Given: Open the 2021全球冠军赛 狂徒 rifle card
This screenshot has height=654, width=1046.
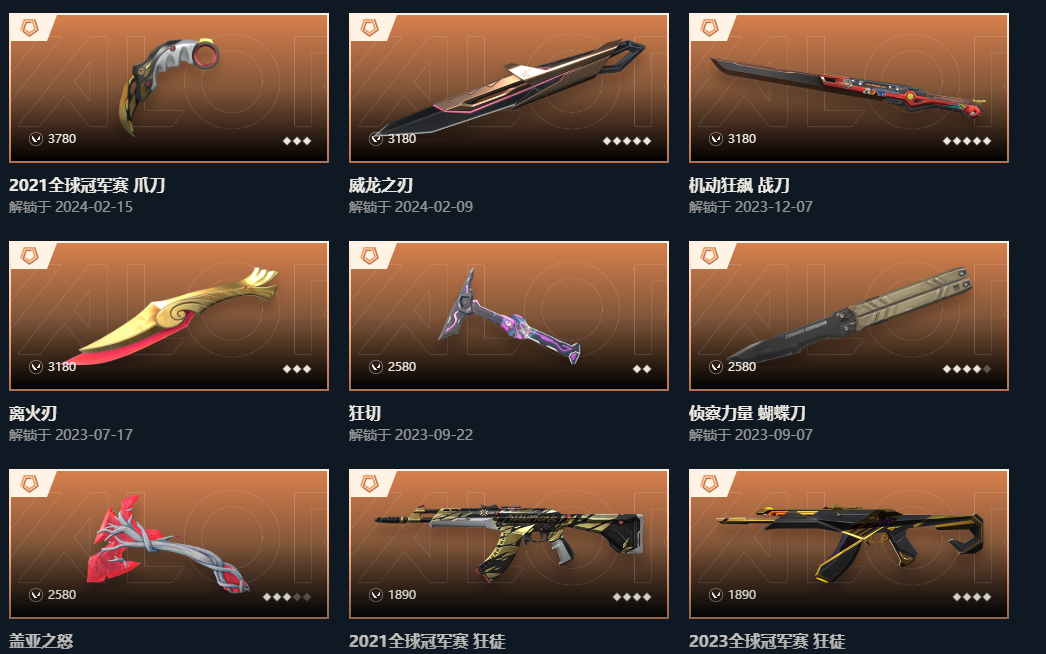Looking at the screenshot, I should pyautogui.click(x=508, y=544).
